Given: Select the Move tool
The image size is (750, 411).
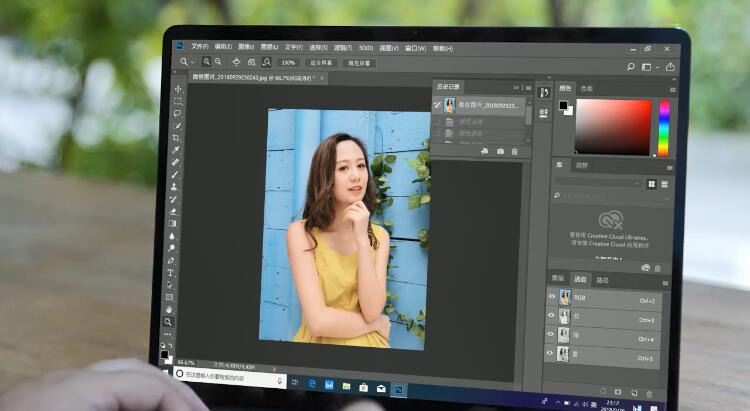Looking at the screenshot, I should (x=178, y=89).
